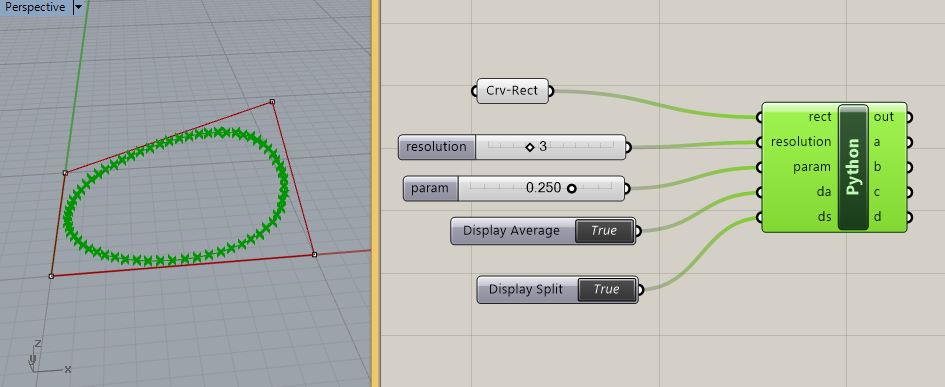Click the ds input grip on Python
The height and width of the screenshot is (387, 945).
[x=759, y=217]
